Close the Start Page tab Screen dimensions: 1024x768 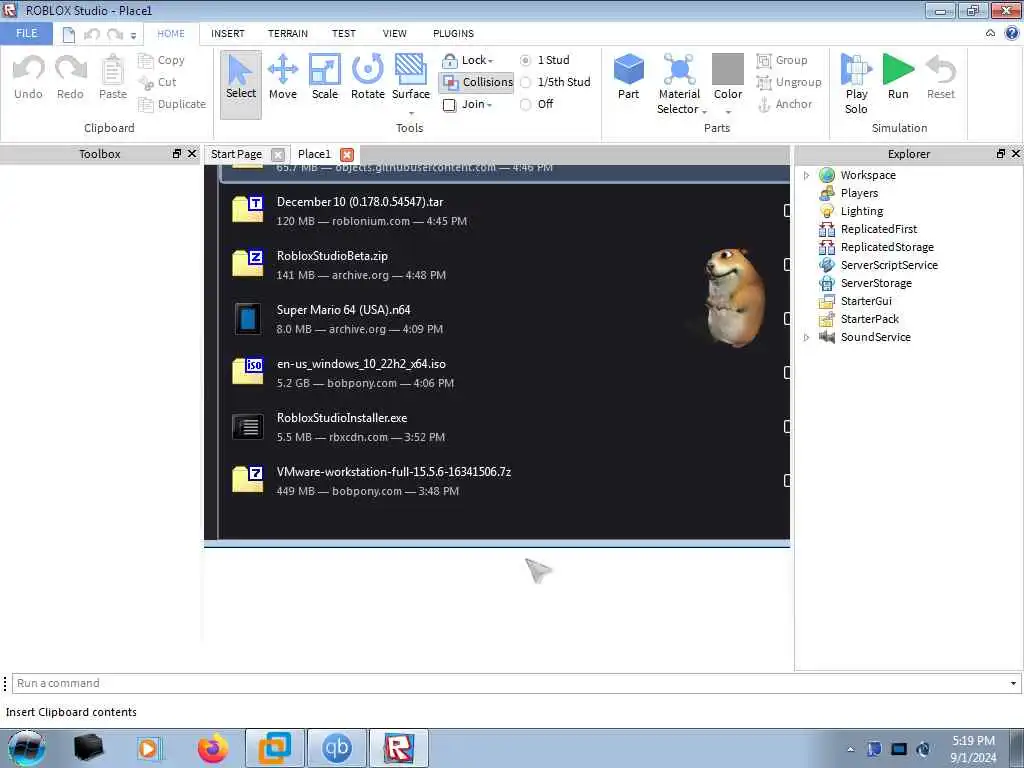[278, 155]
